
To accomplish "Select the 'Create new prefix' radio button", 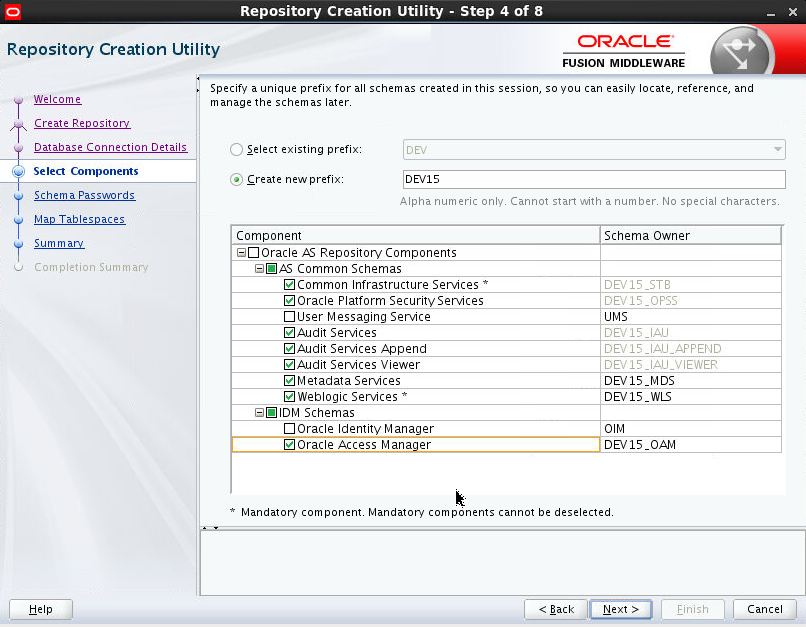I will click(x=236, y=179).
